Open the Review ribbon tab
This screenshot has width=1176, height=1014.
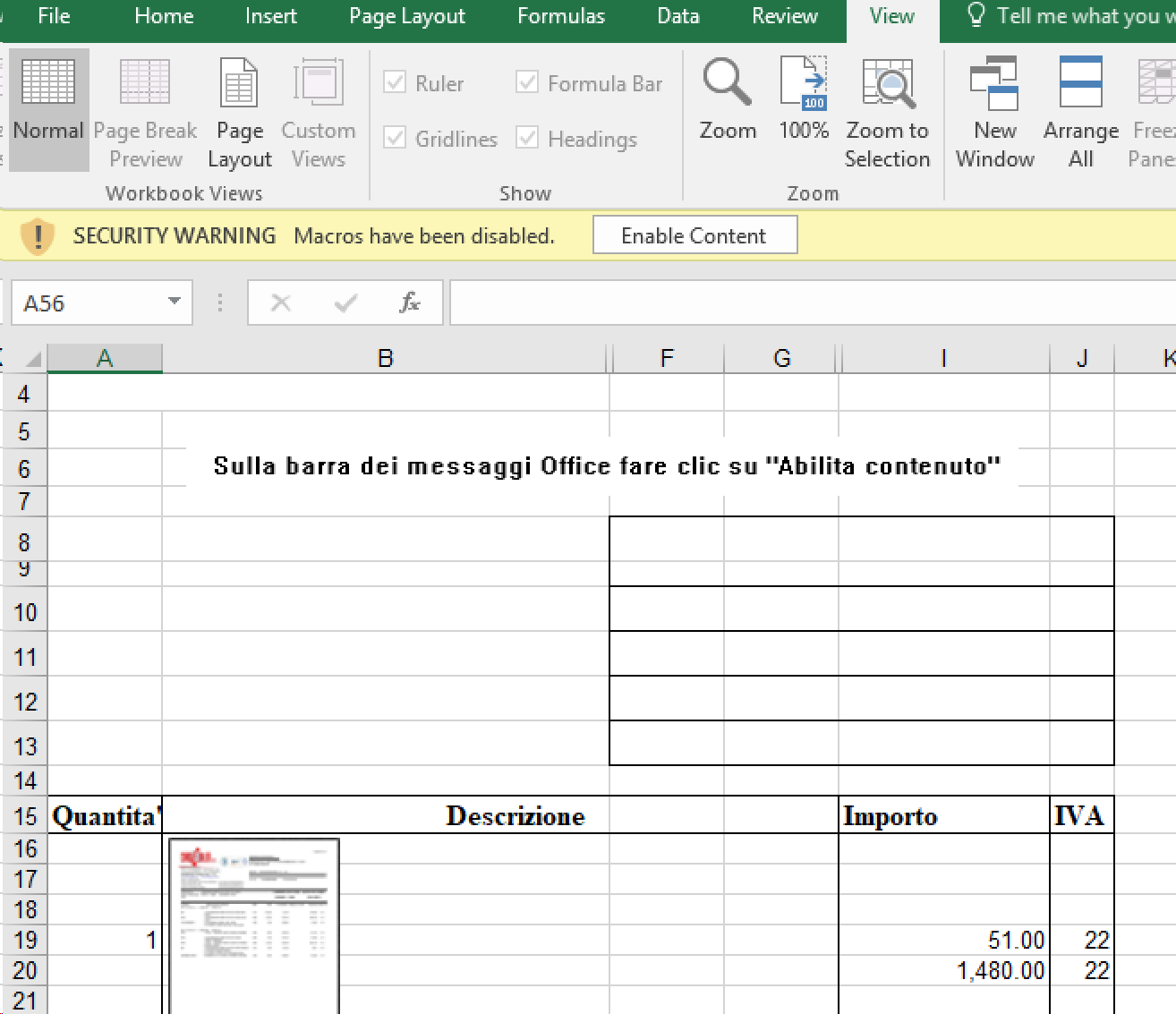click(x=783, y=15)
